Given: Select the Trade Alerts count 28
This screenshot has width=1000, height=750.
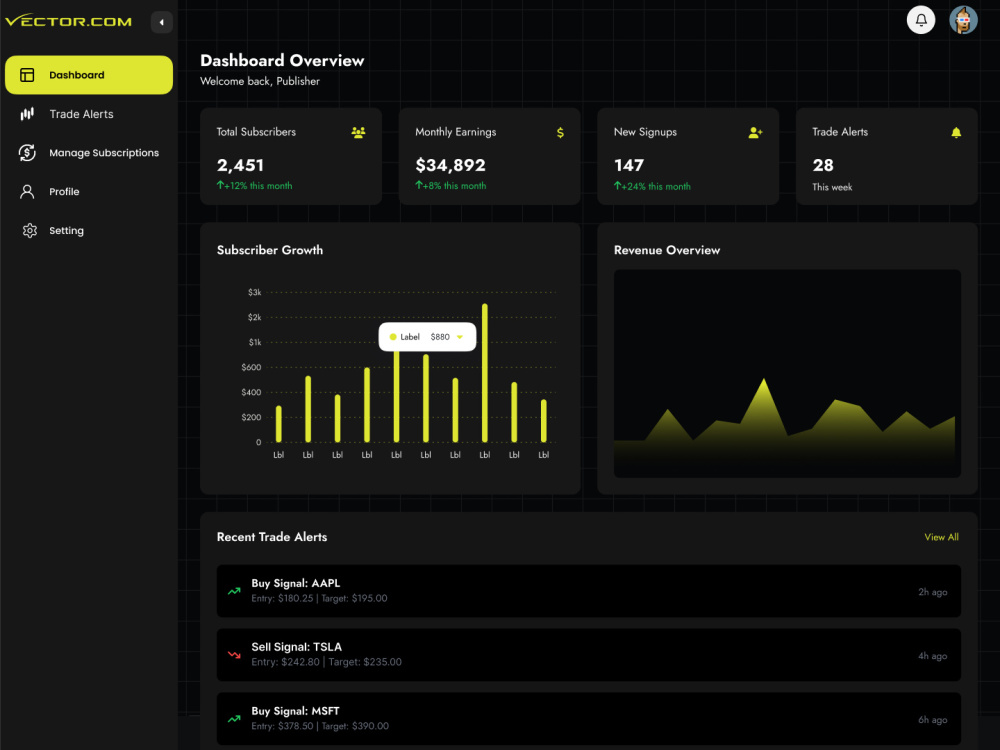Looking at the screenshot, I should [x=823, y=166].
